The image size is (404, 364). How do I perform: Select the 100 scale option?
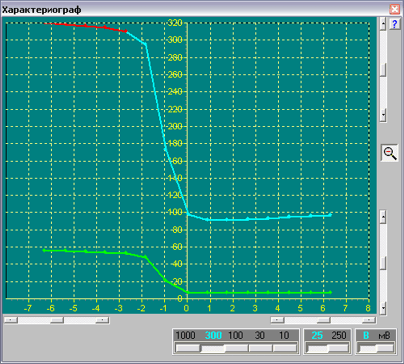(x=236, y=335)
